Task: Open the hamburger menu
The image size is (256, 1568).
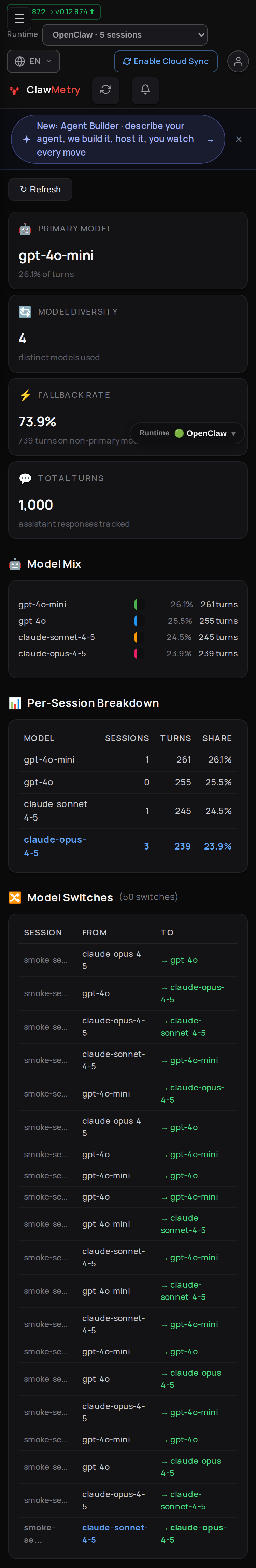Action: tap(19, 19)
